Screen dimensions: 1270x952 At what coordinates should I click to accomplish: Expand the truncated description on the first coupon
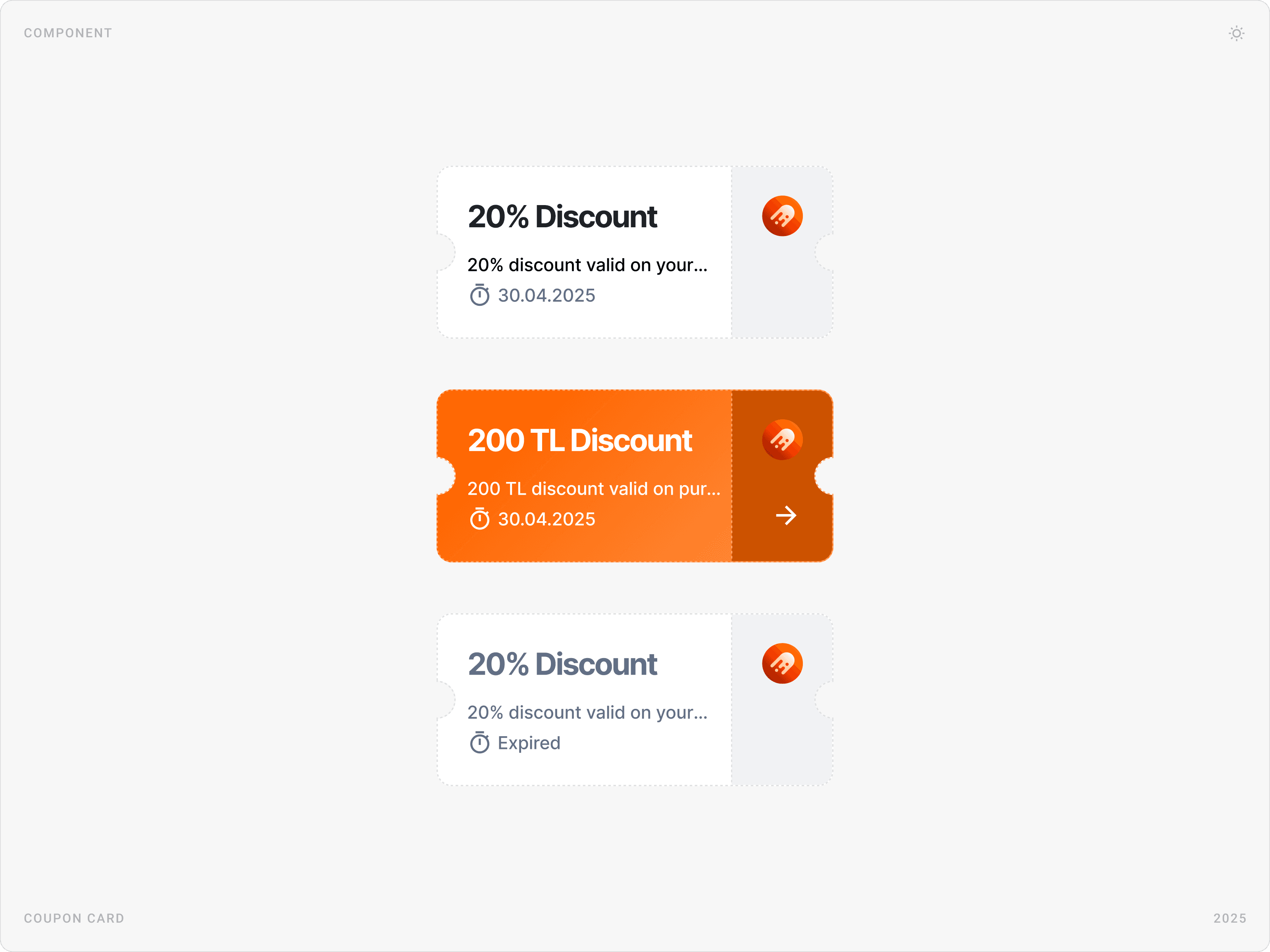coord(587,265)
